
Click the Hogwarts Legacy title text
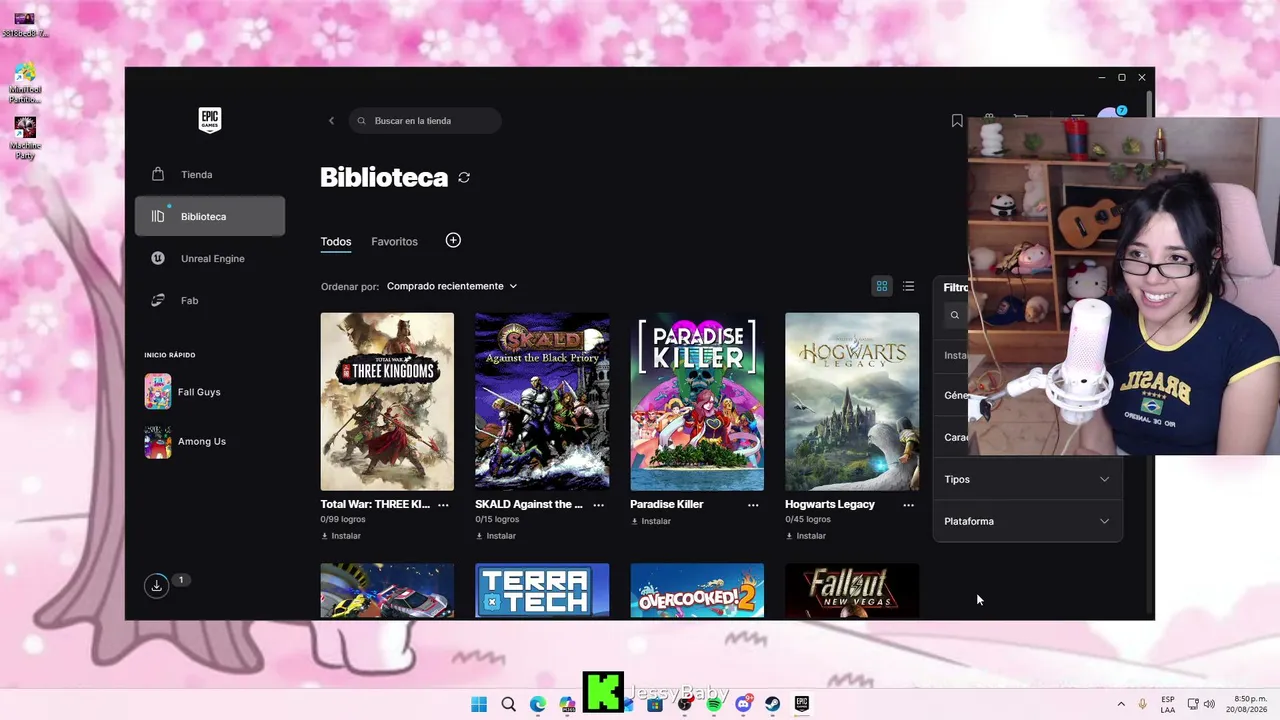click(830, 505)
